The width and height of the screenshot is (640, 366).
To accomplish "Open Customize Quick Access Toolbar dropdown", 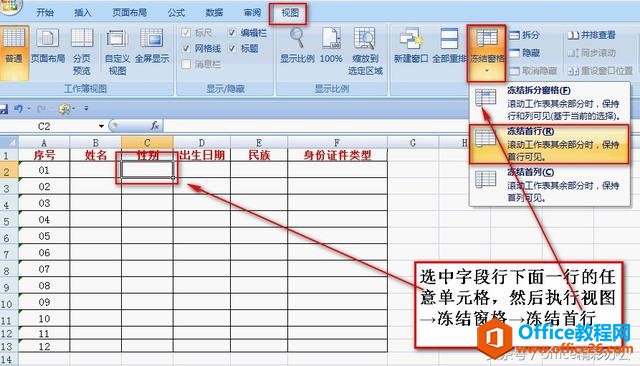I will 86,109.
